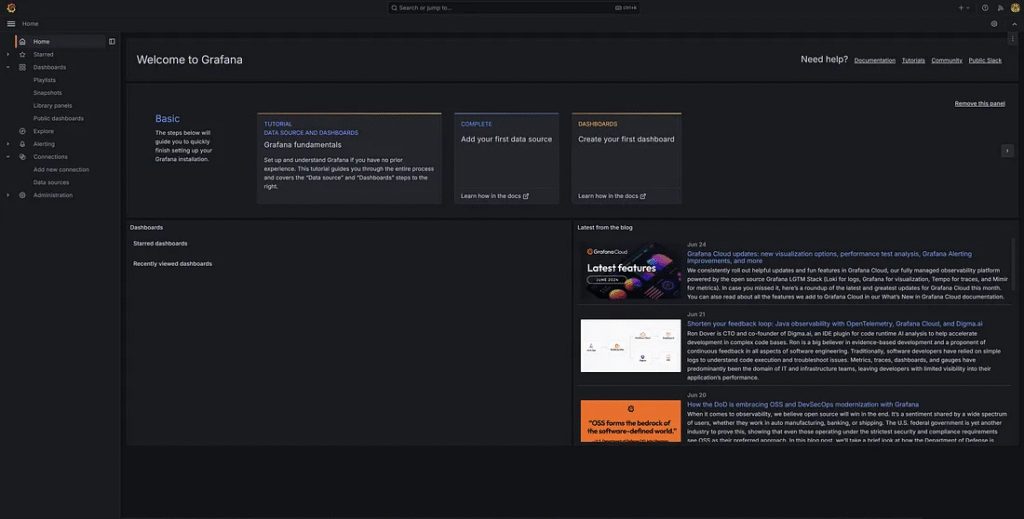Image resolution: width=1024 pixels, height=519 pixels.
Task: Click the Grafana logo in the top bar
Action: click(11, 8)
